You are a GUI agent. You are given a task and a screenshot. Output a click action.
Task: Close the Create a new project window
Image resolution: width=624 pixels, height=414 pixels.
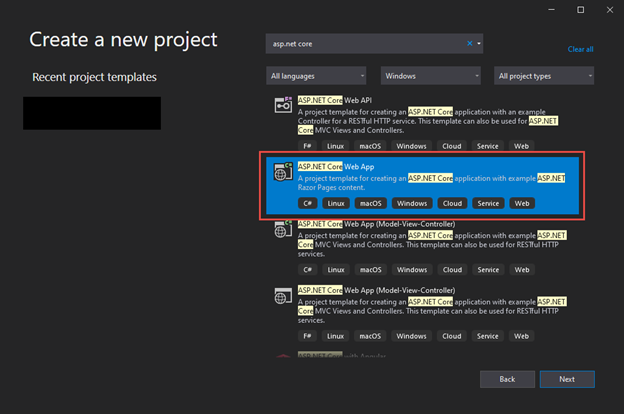(610, 10)
